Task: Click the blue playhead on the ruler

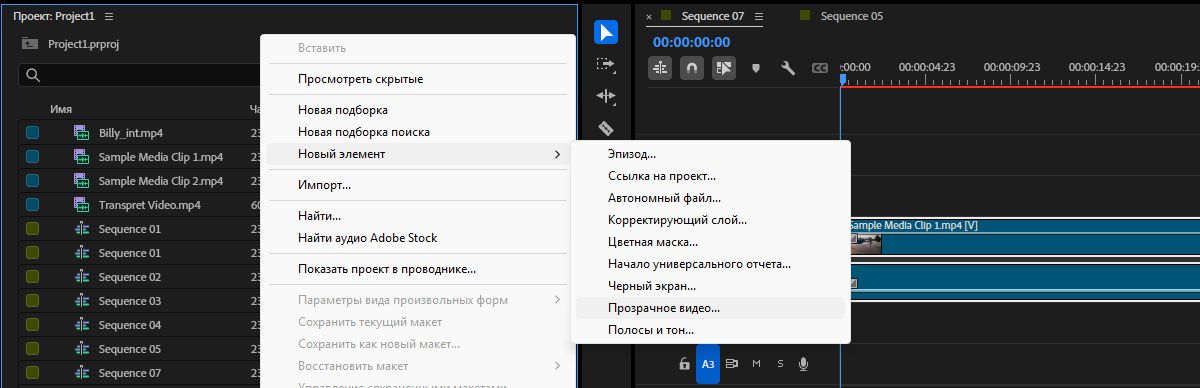Action: [x=843, y=79]
